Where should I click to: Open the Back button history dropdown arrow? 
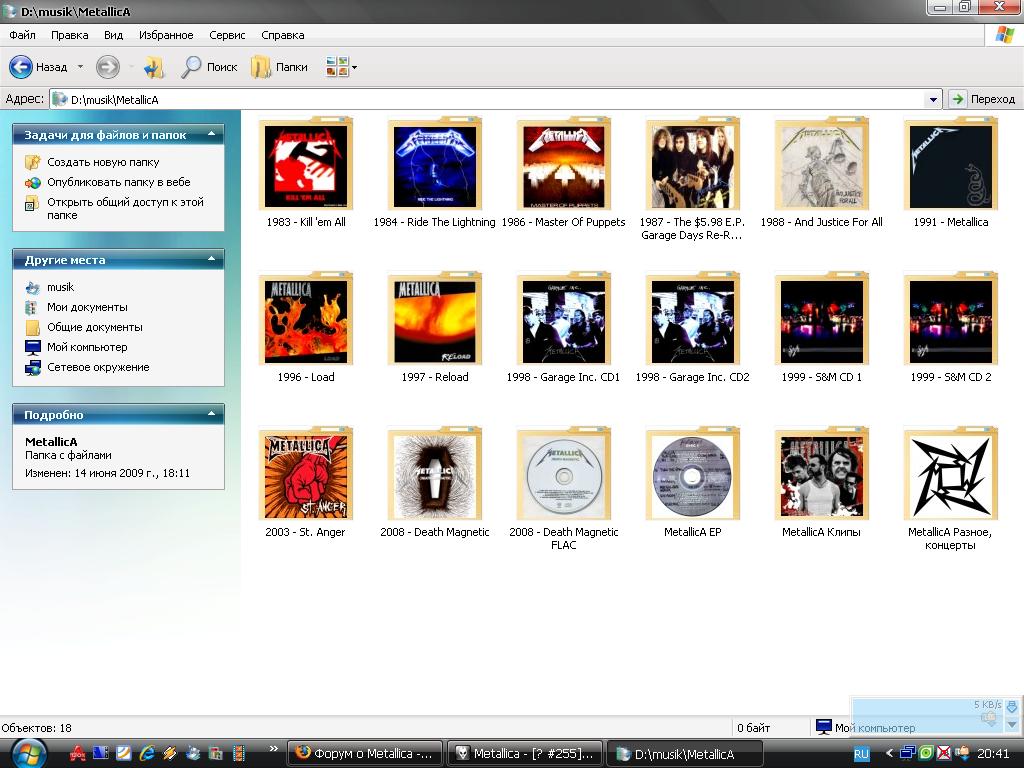80,68
